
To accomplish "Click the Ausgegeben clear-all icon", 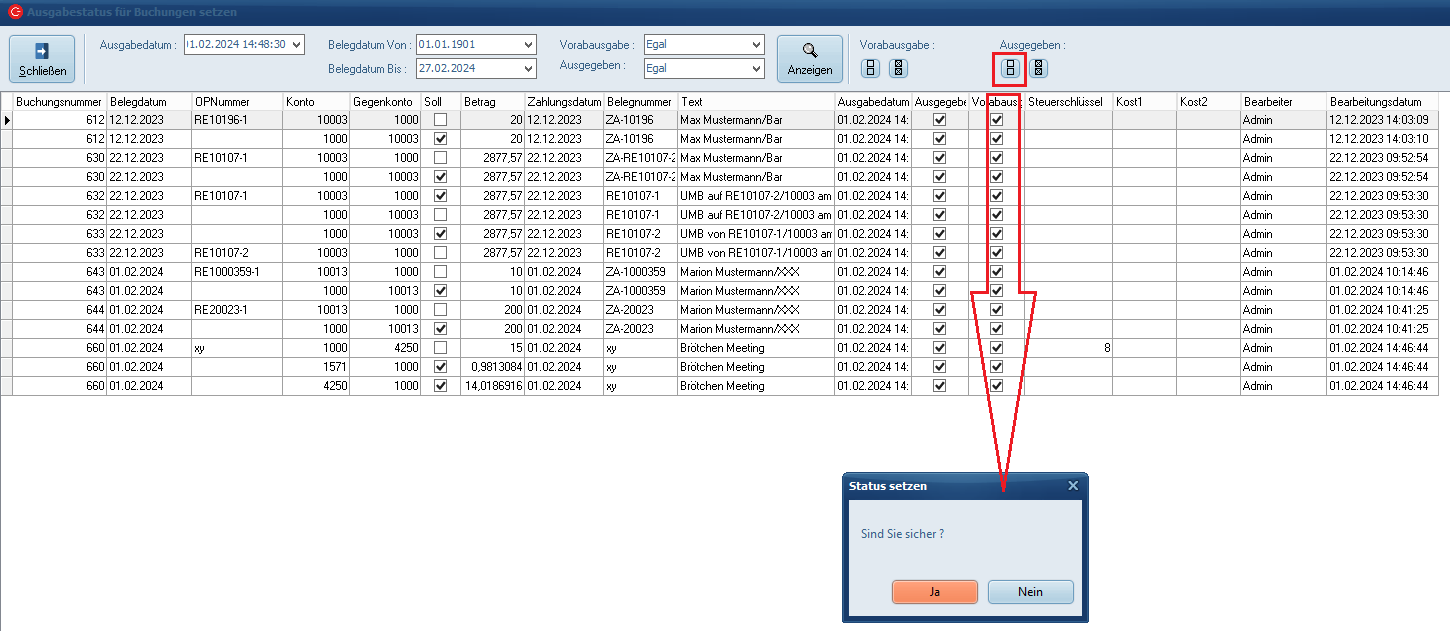I will coord(1038,68).
